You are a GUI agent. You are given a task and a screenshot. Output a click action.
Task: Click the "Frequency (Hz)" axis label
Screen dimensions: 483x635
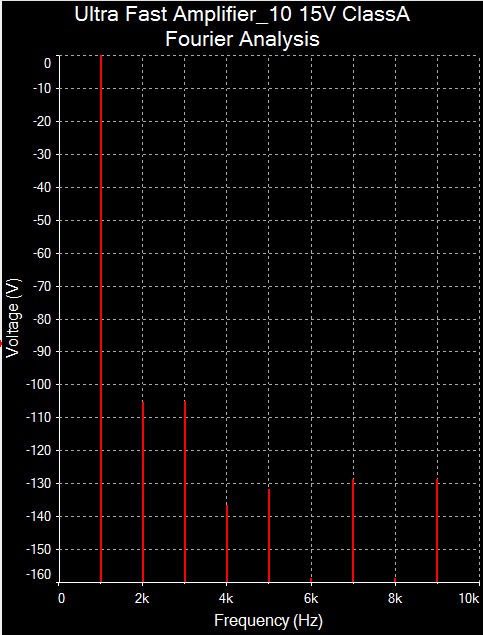tap(268, 620)
